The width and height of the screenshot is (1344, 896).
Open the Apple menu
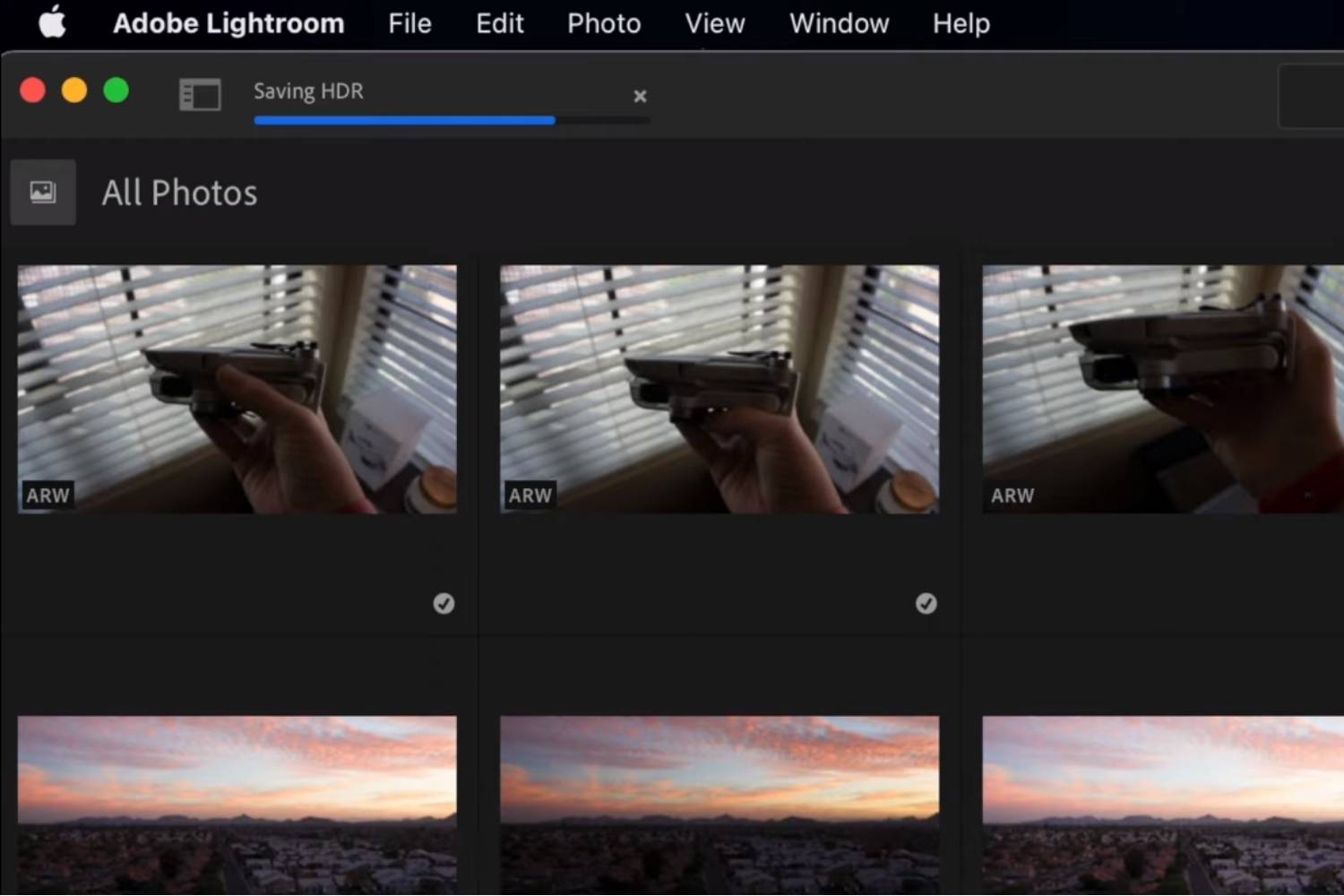[53, 22]
